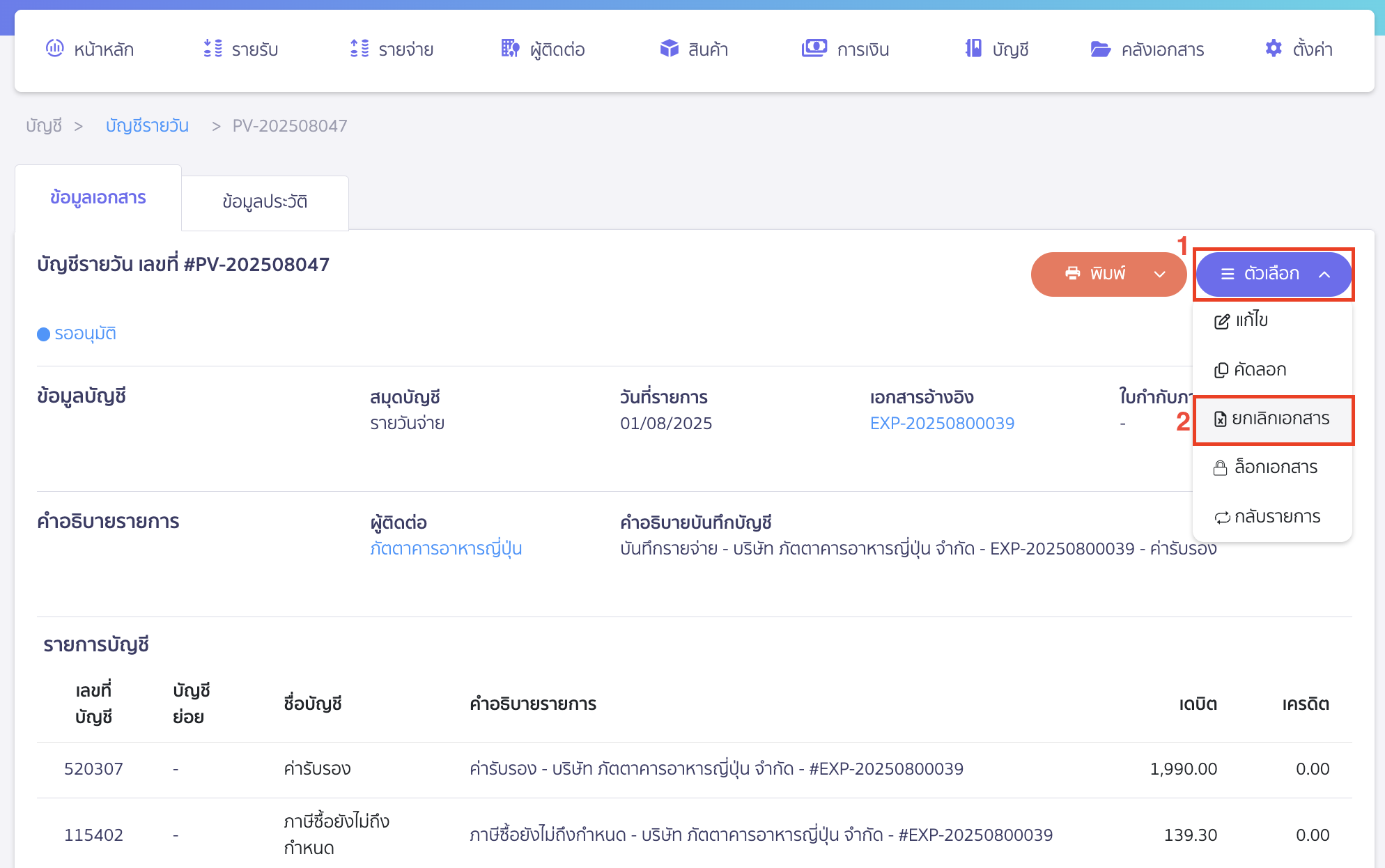Open the การเงิน finance icon
The image size is (1385, 868).
coord(814,49)
